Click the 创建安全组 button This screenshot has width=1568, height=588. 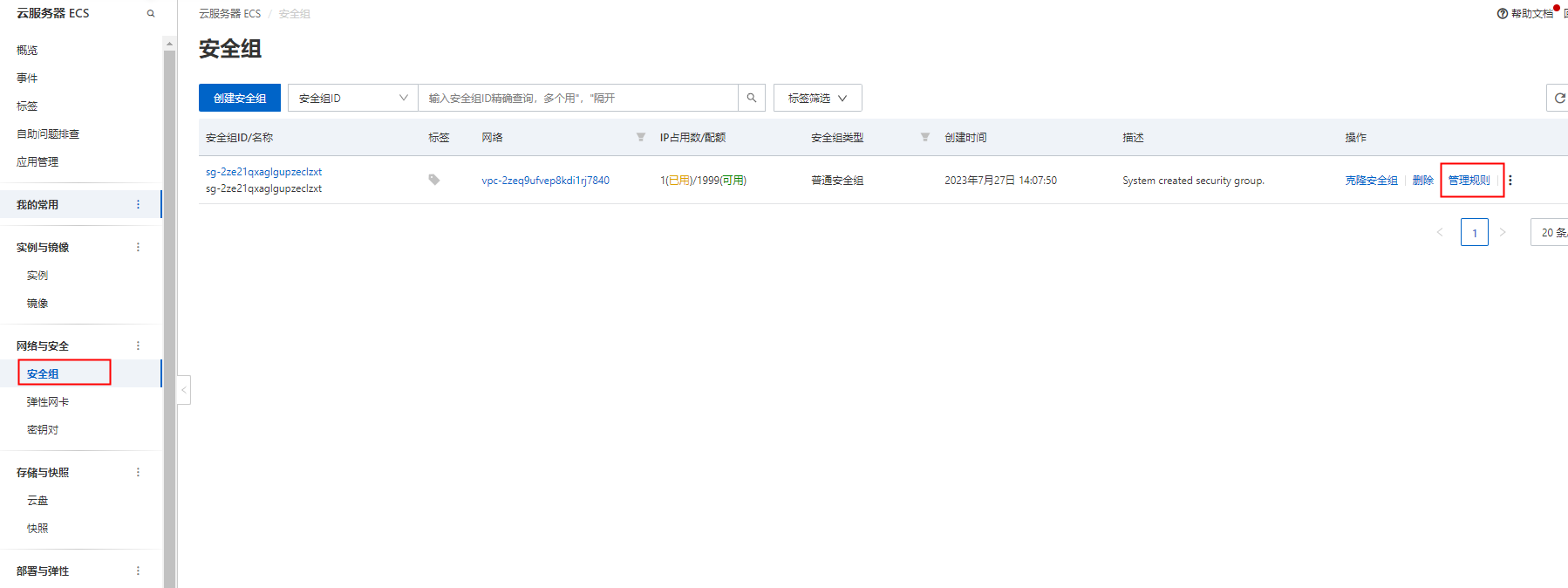click(x=240, y=98)
